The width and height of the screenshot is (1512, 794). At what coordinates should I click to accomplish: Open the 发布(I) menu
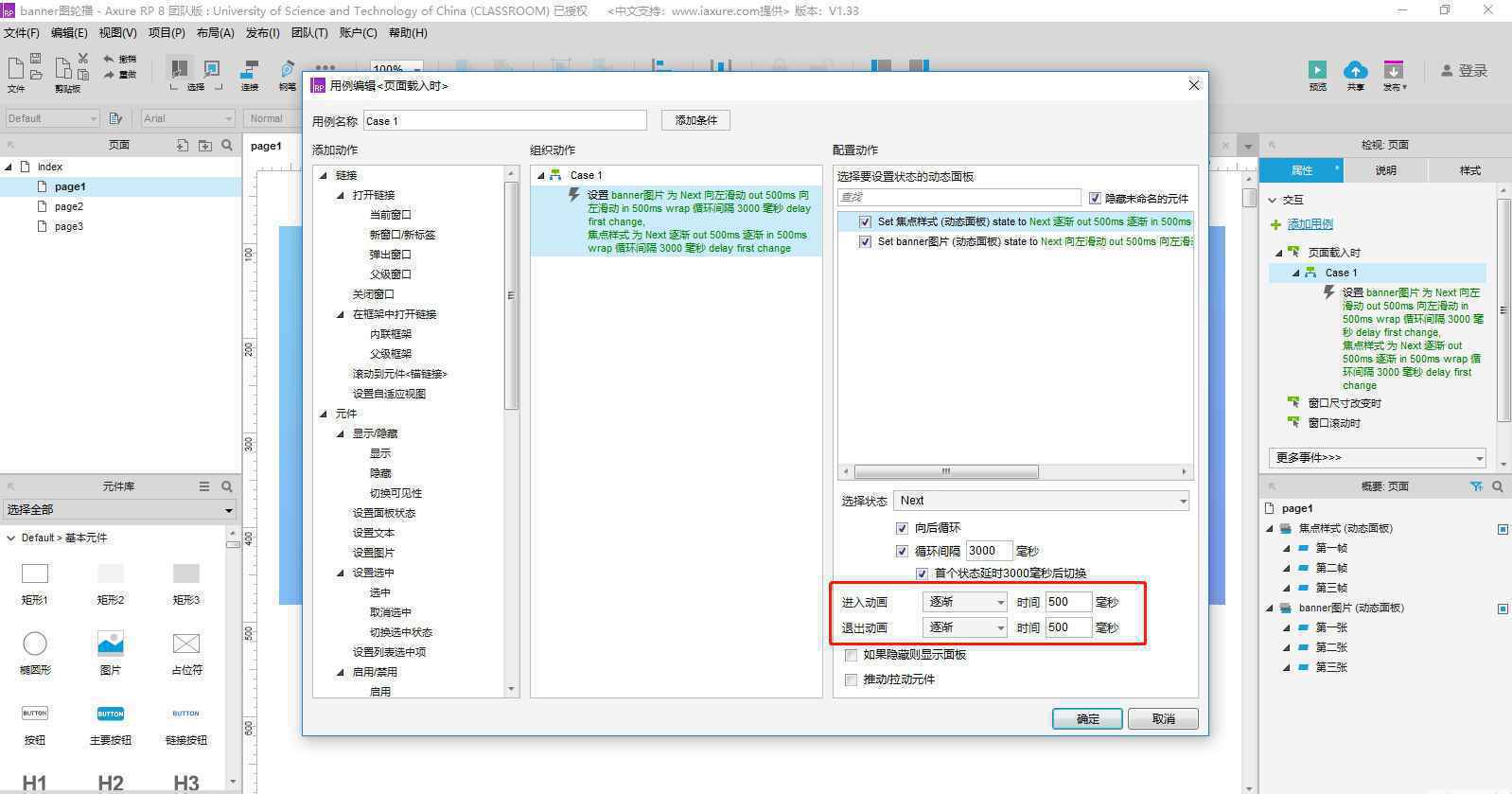coord(262,32)
